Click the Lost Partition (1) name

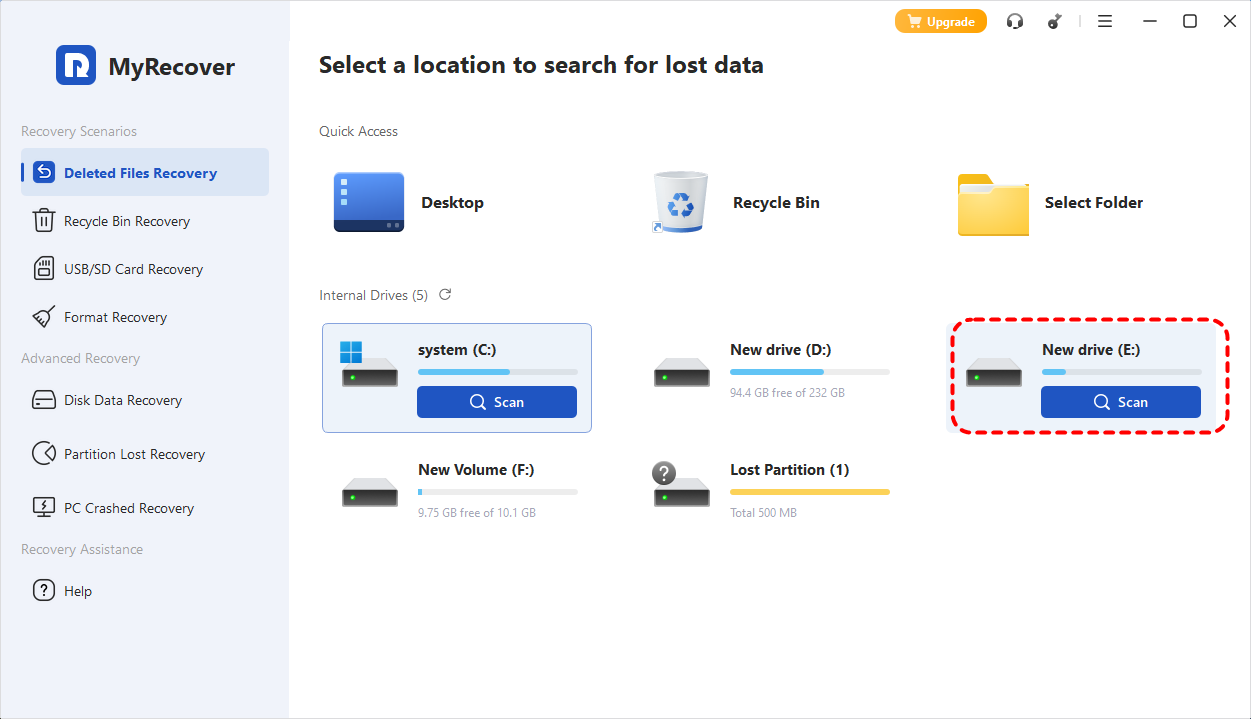coord(790,470)
